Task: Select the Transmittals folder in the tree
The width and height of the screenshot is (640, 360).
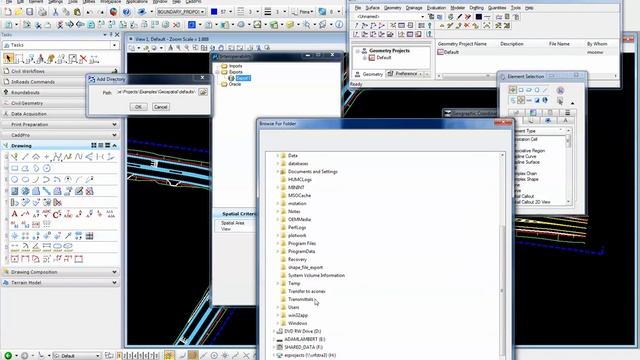Action: pos(300,299)
